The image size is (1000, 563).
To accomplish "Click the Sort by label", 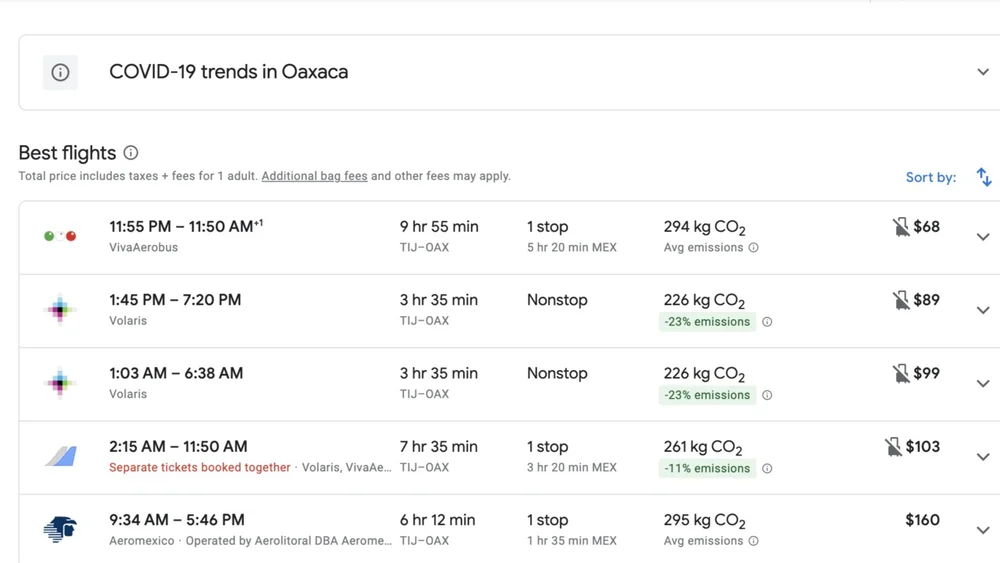I will [930, 177].
